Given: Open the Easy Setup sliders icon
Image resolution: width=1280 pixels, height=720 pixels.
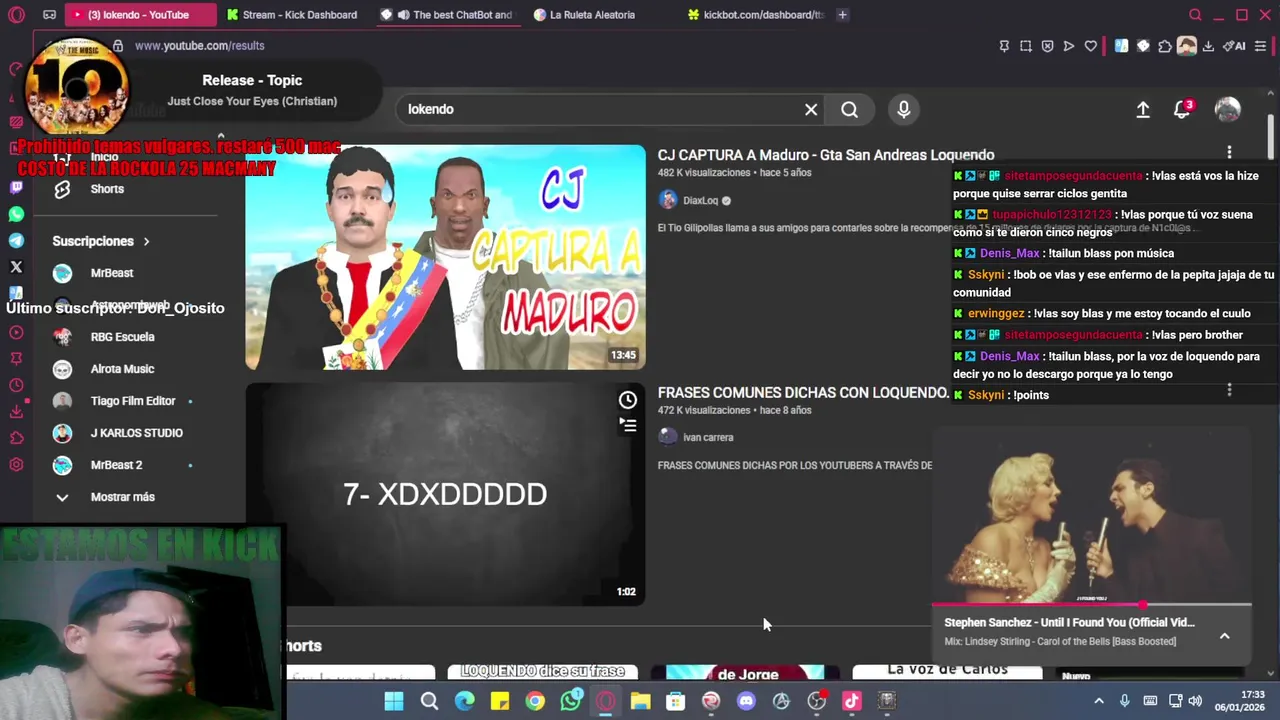Looking at the screenshot, I should click(1261, 46).
